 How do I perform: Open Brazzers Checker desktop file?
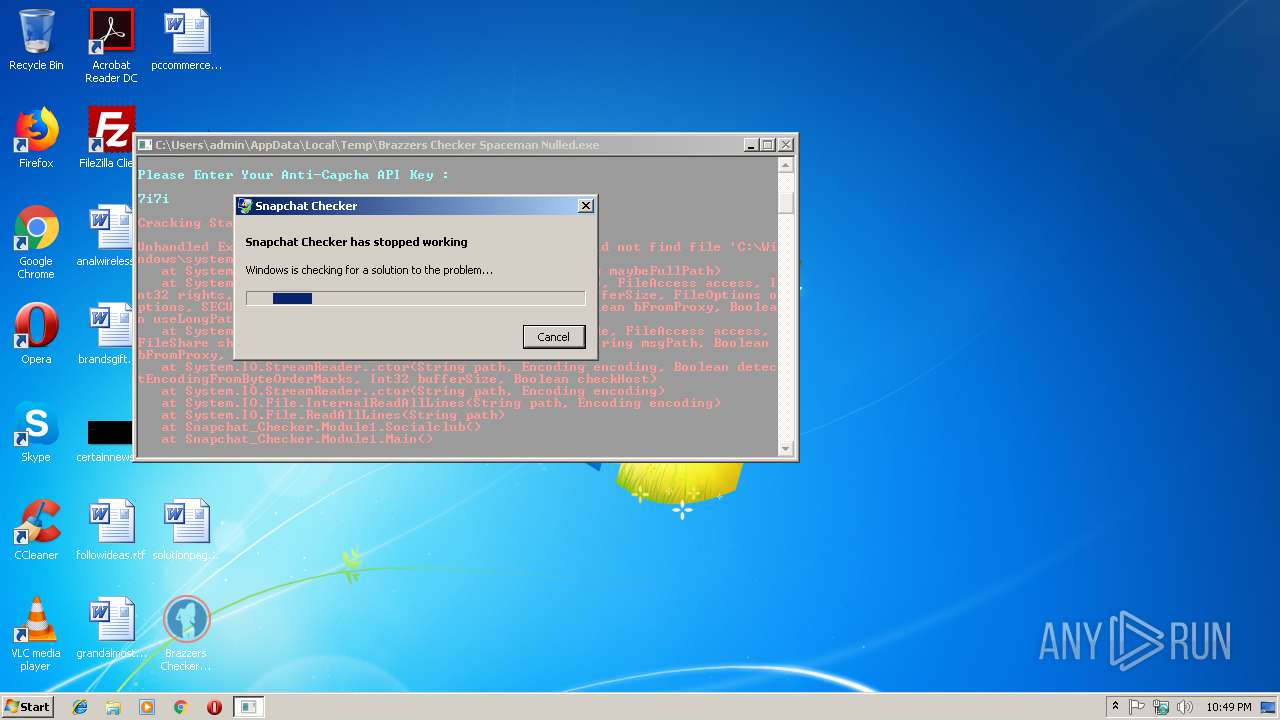tap(187, 634)
